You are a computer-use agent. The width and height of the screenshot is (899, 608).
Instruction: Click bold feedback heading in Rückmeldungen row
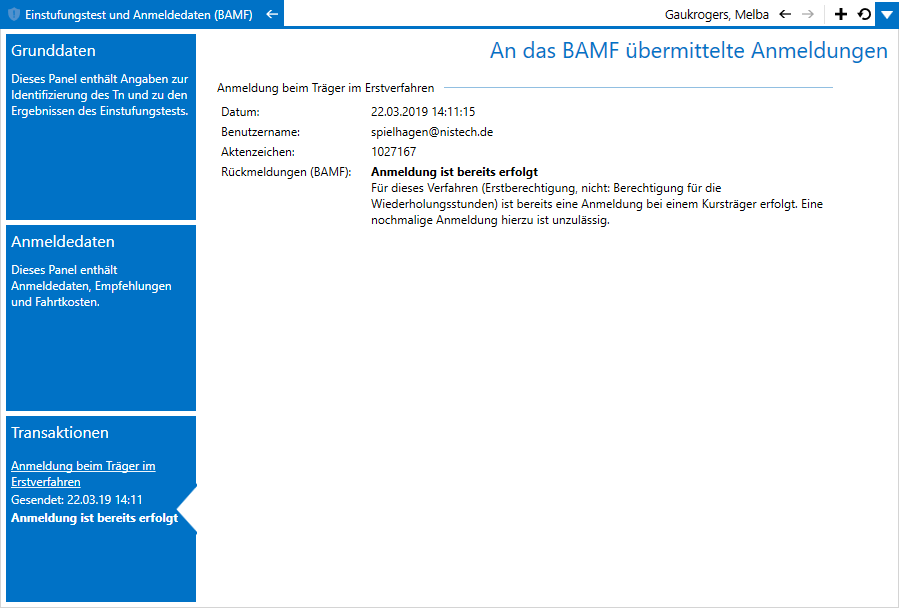[454, 172]
